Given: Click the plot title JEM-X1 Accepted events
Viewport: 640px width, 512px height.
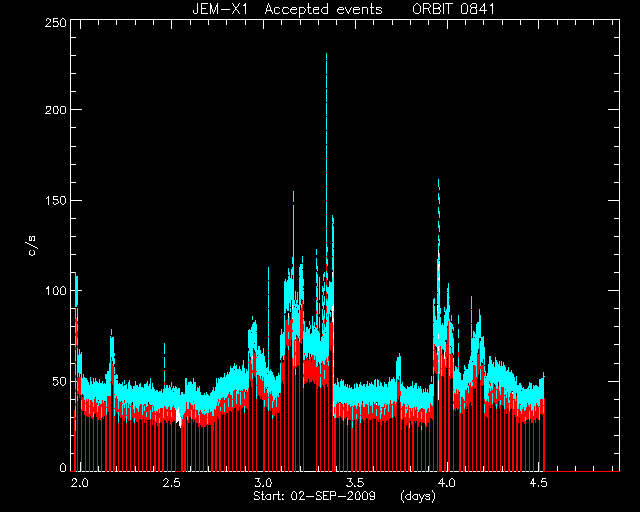Looking at the screenshot, I should (287, 9).
